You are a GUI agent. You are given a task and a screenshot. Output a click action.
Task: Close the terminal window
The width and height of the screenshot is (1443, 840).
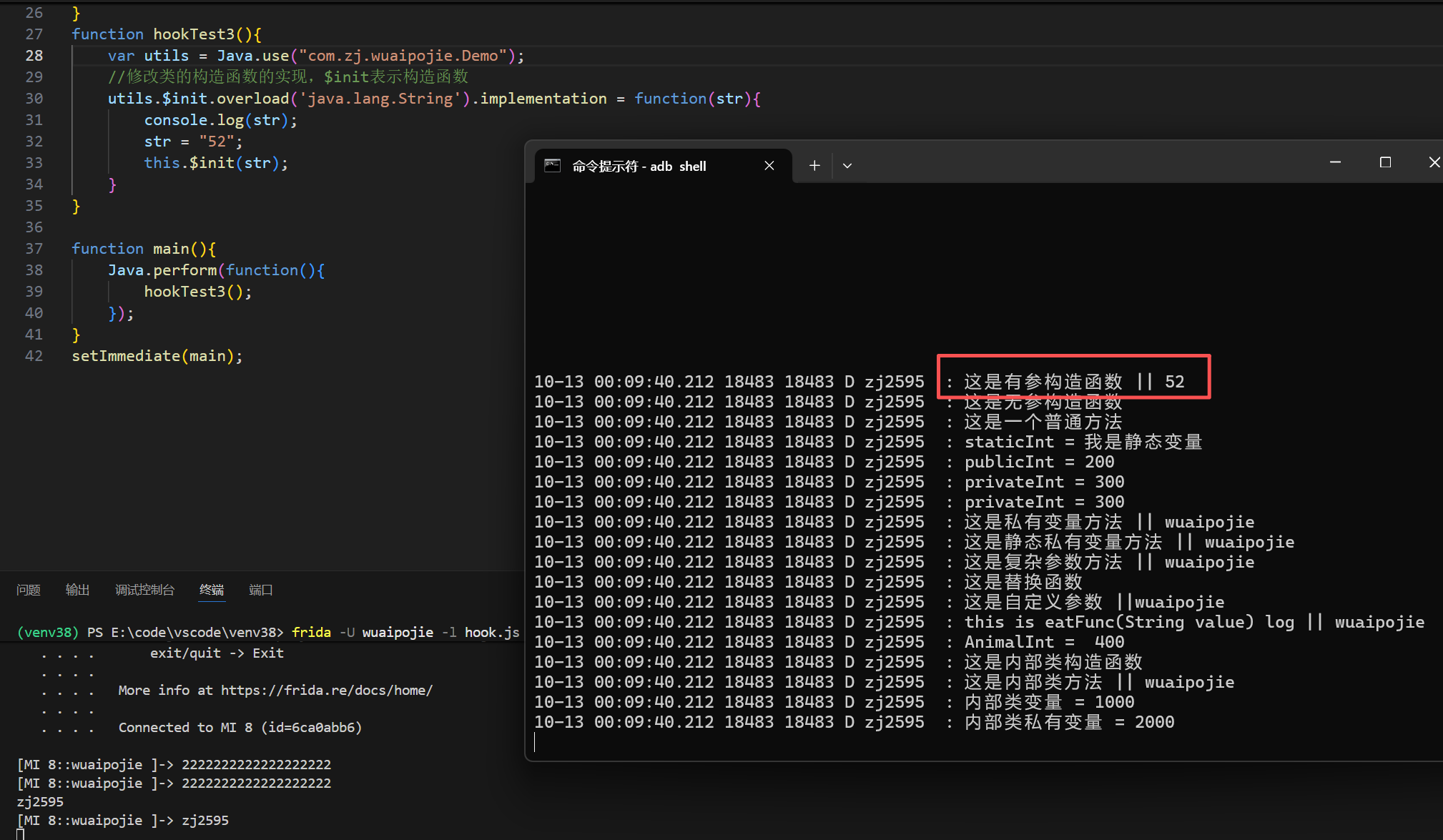[1434, 163]
